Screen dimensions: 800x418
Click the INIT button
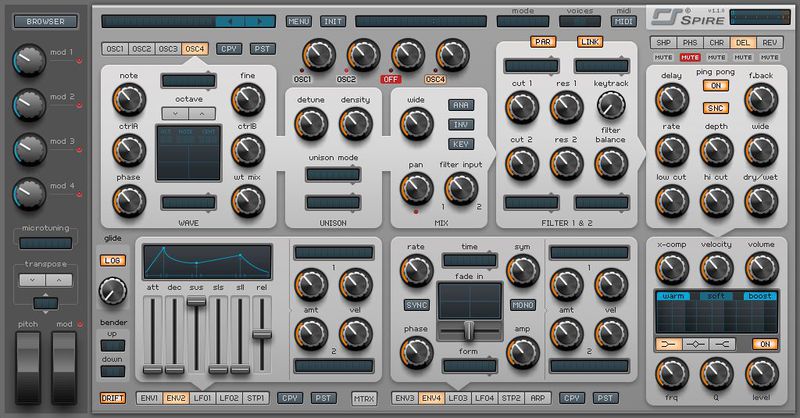[332, 21]
